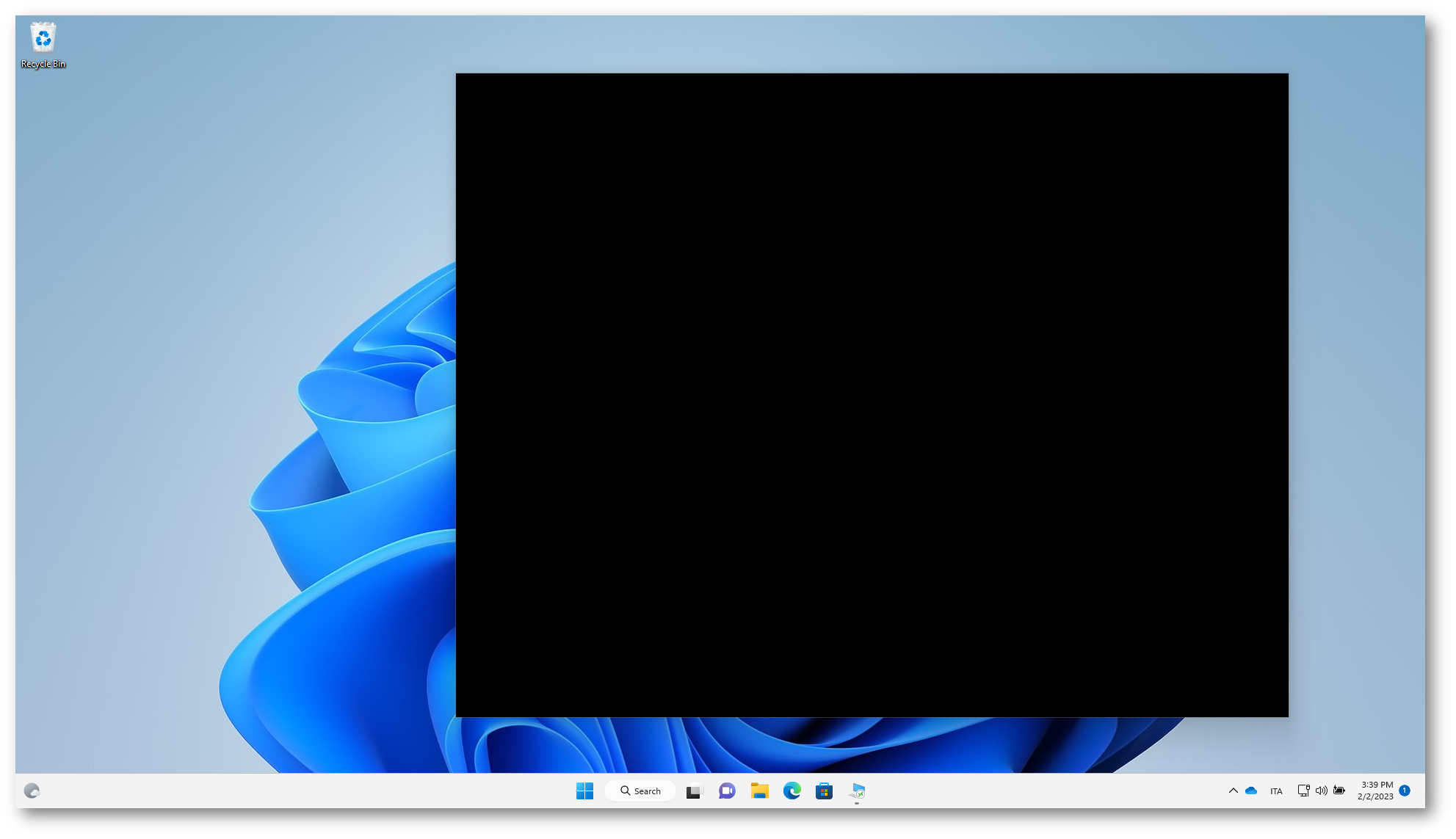Screen dimensions: 1456x839
Task: Click inside the black window area
Action: (872, 395)
